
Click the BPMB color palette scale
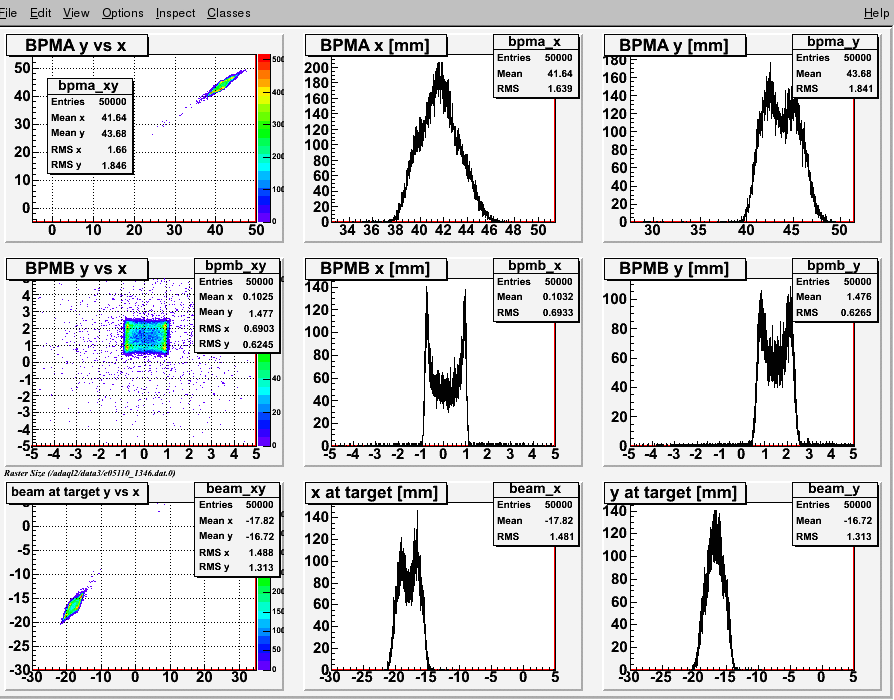tap(264, 399)
